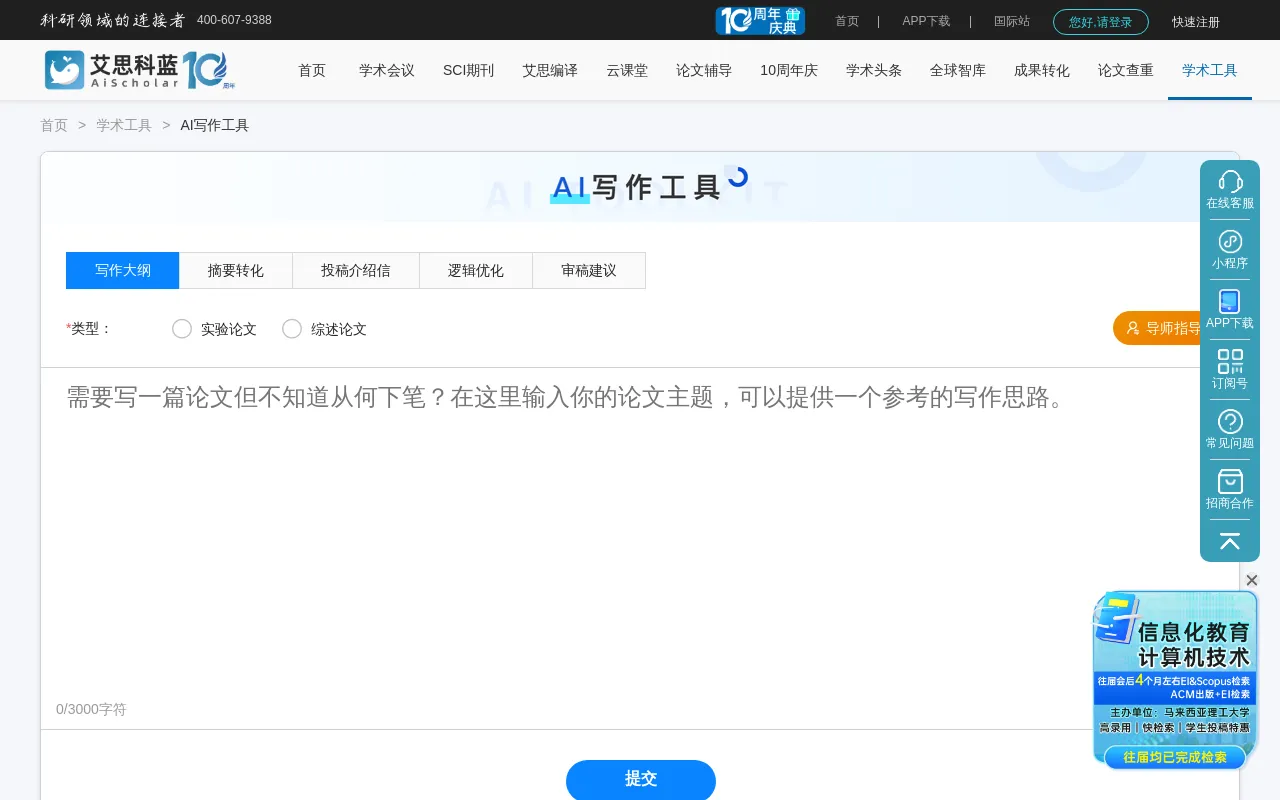This screenshot has width=1280, height=800.
Task: Open the 在线客服 headset icon
Action: coord(1230,182)
